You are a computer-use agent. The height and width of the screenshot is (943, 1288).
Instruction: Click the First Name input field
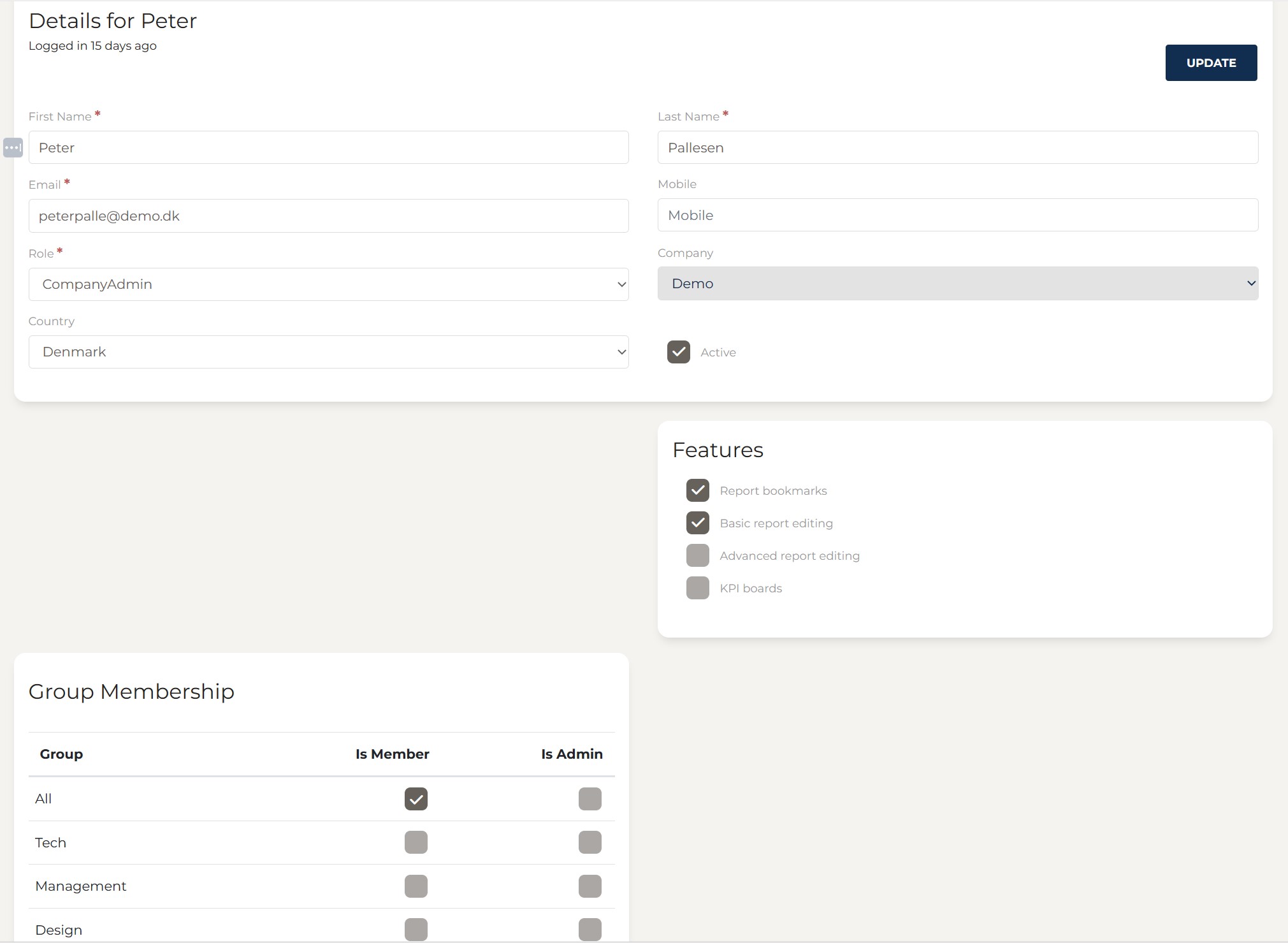(328, 148)
